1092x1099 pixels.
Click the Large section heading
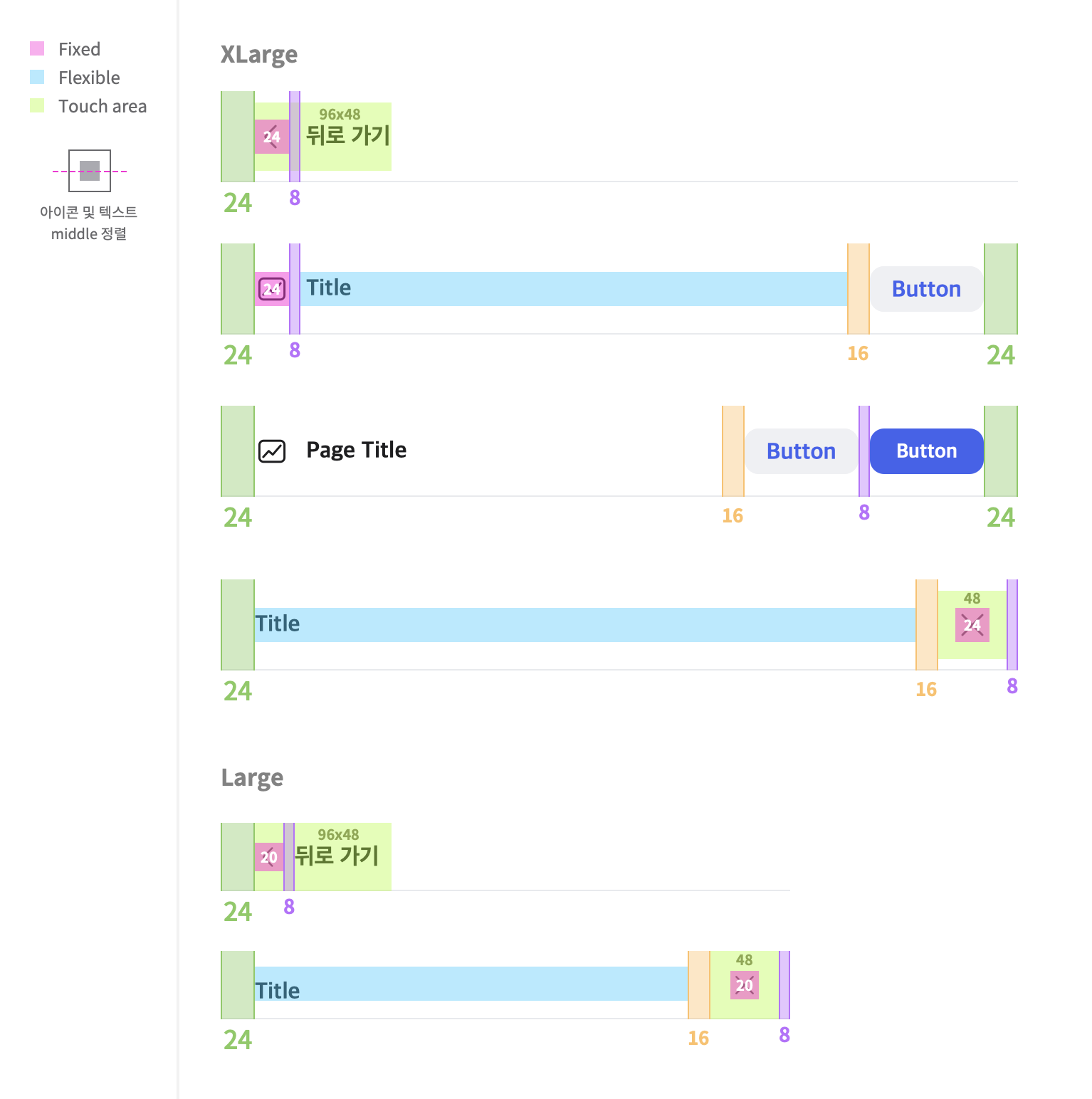[x=252, y=778]
